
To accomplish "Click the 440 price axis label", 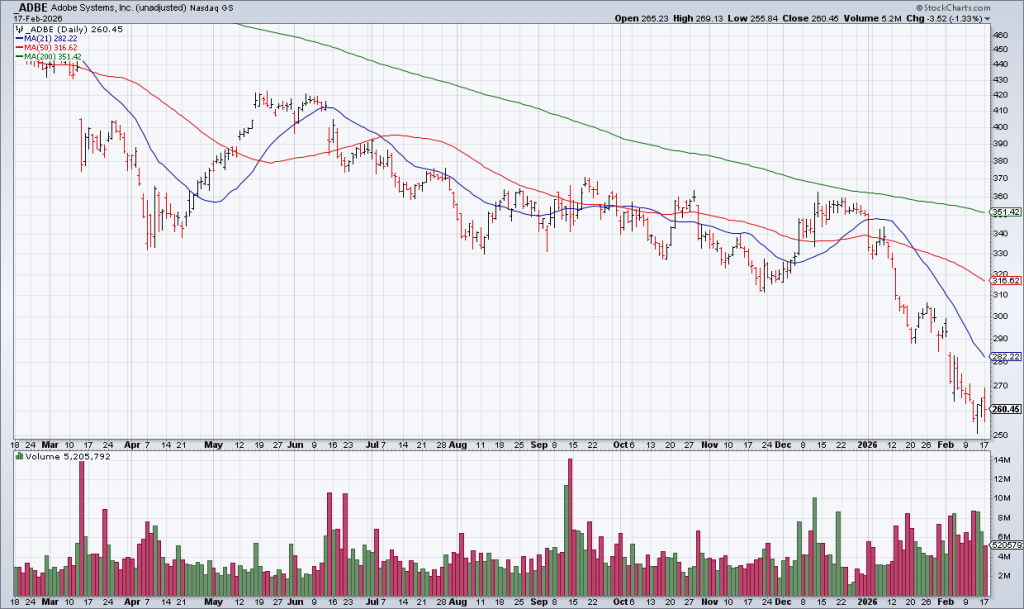I will point(1000,64).
